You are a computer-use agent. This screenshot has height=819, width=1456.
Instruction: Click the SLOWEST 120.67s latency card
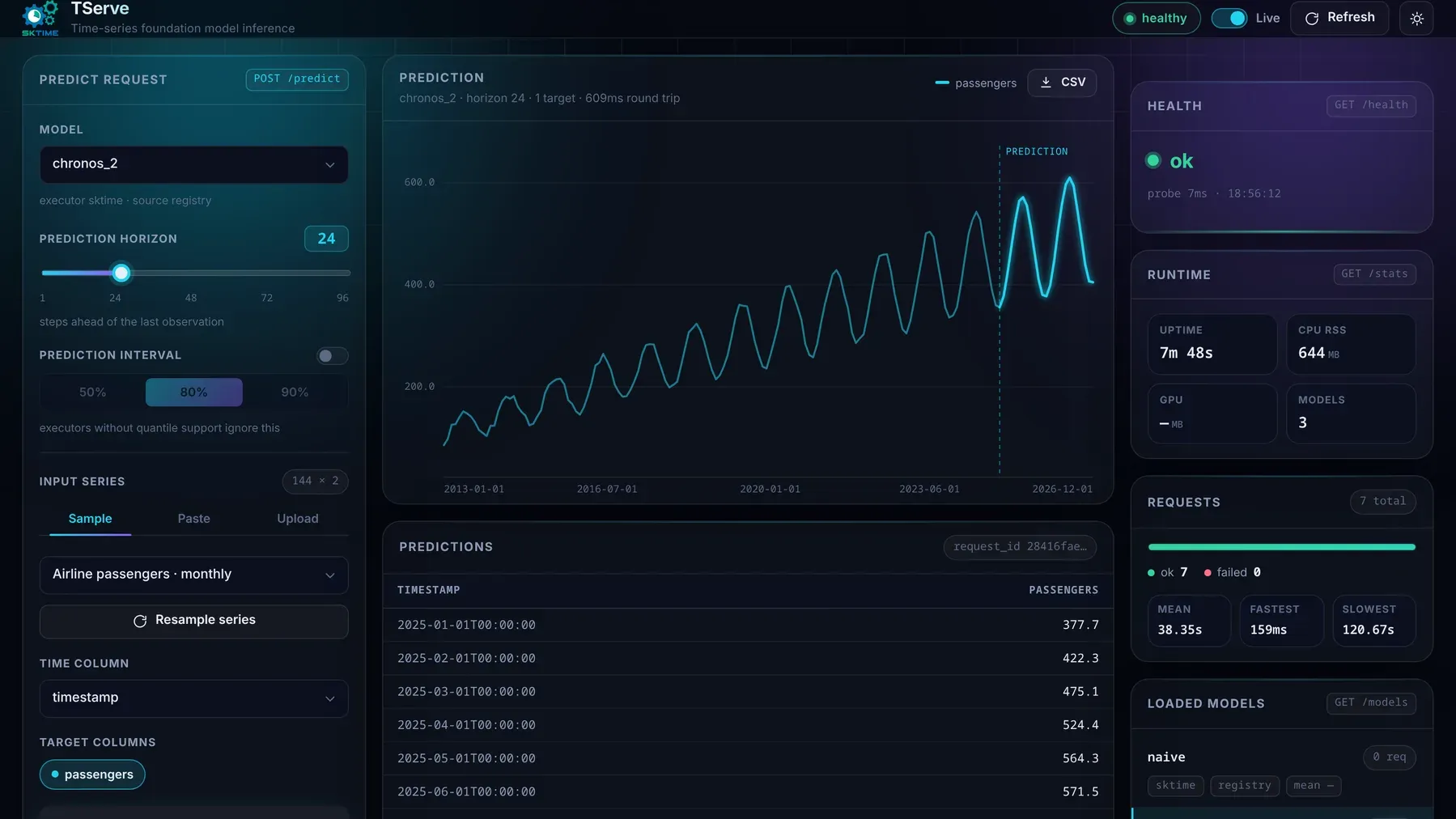pos(1374,621)
